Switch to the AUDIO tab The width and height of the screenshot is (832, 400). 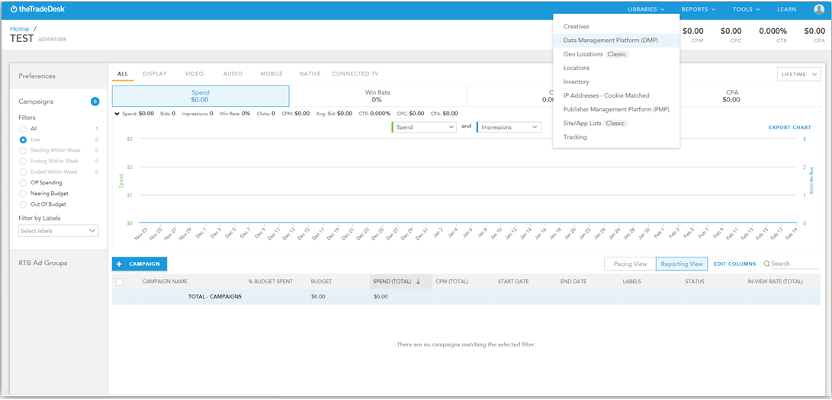(x=233, y=74)
